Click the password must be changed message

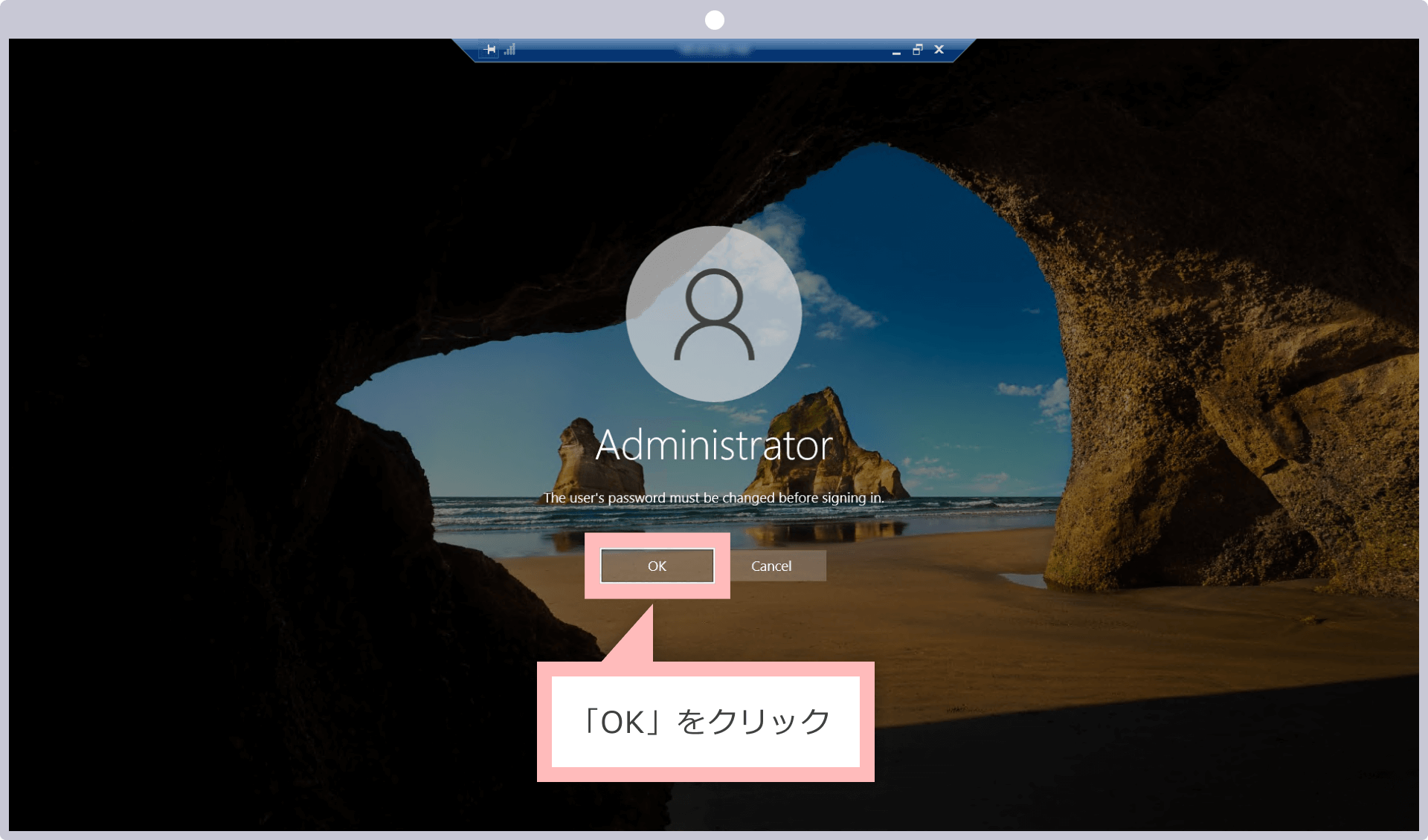point(714,498)
